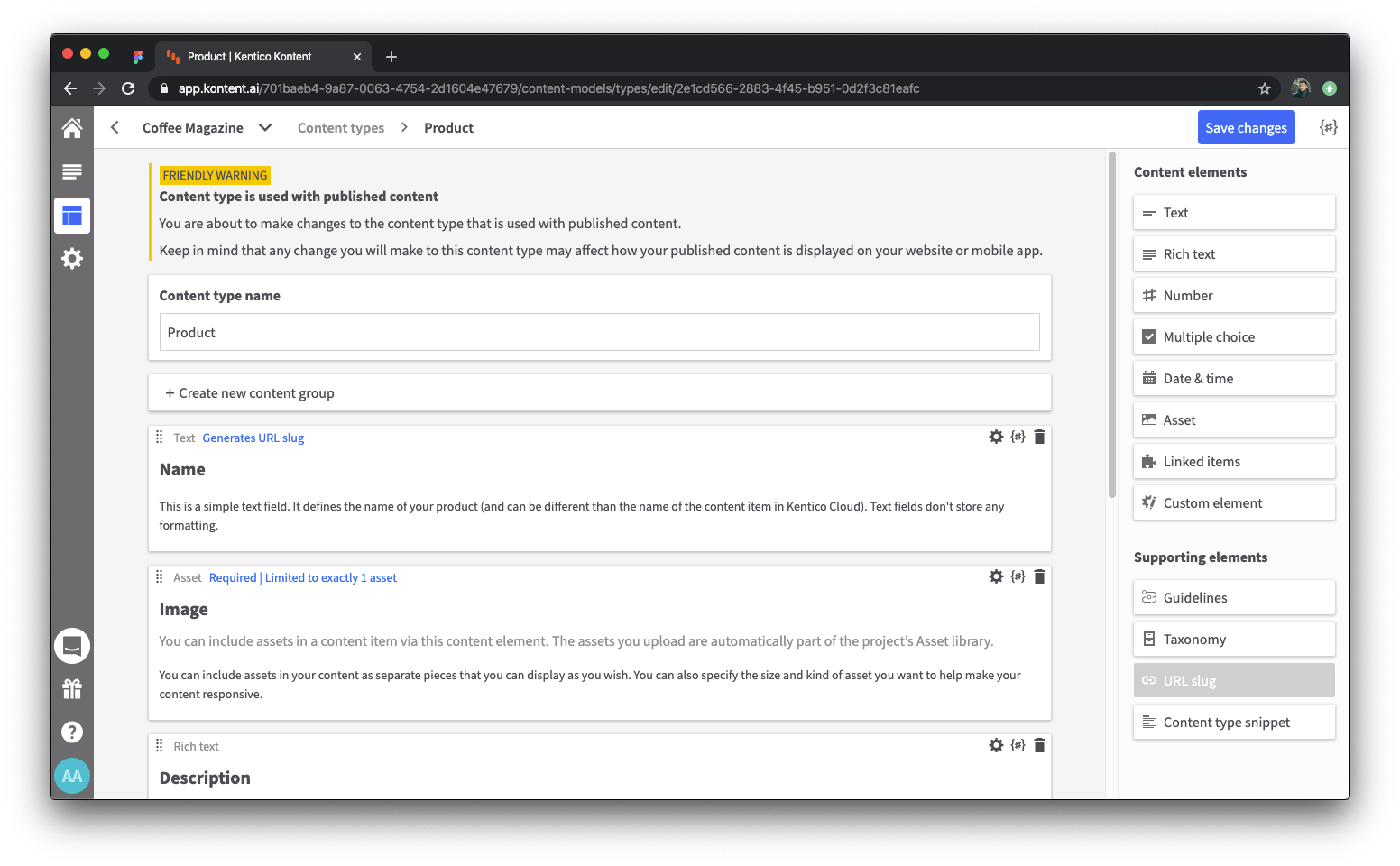This screenshot has width=1400, height=866.
Task: Open the AA user avatar menu
Action: pos(72,775)
